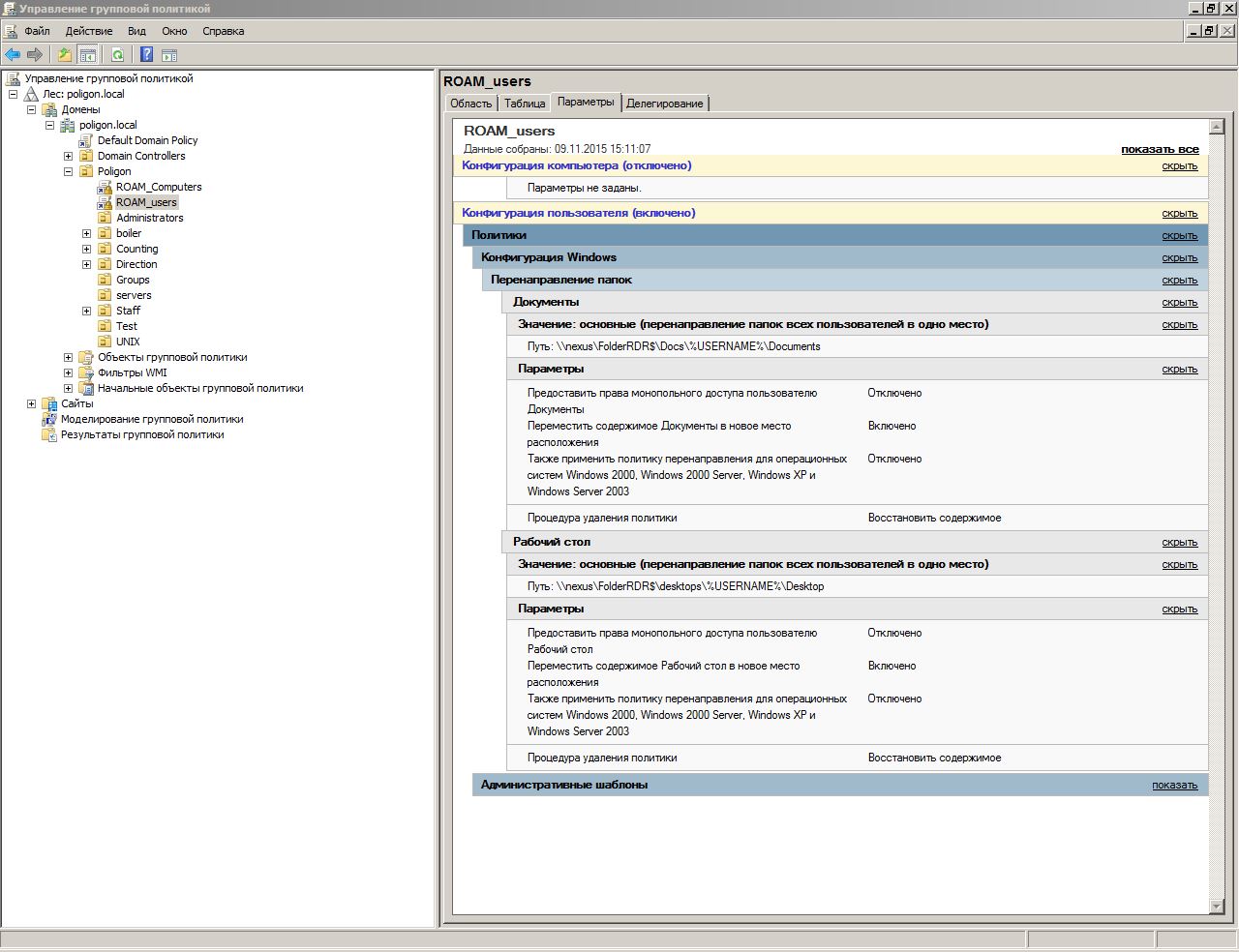Viewport: 1239px width, 952px height.
Task: Click the Administrators OU icon
Action: (105, 218)
